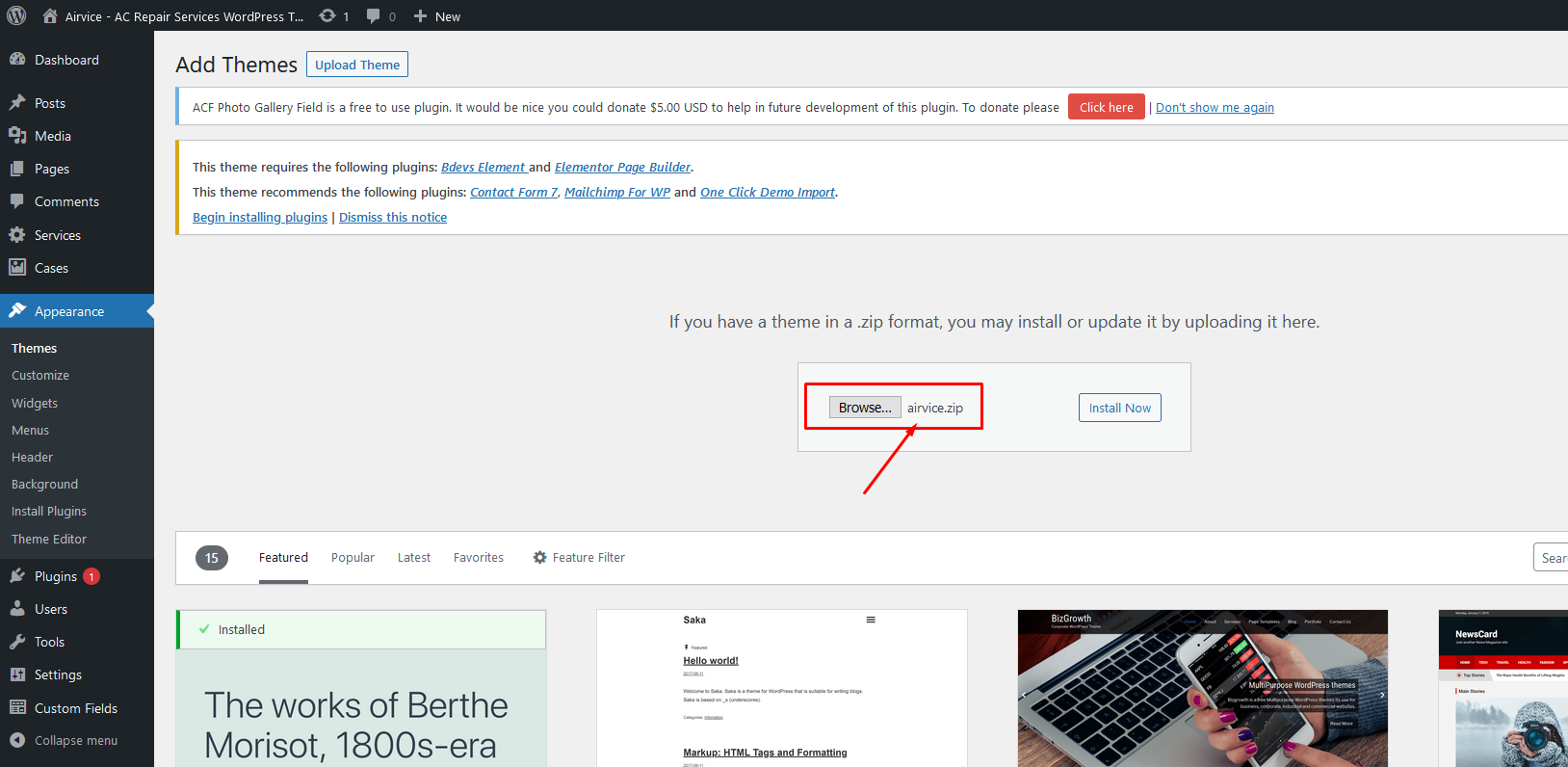Click the Saka theme thumbnail
1568x767 pixels.
782,688
